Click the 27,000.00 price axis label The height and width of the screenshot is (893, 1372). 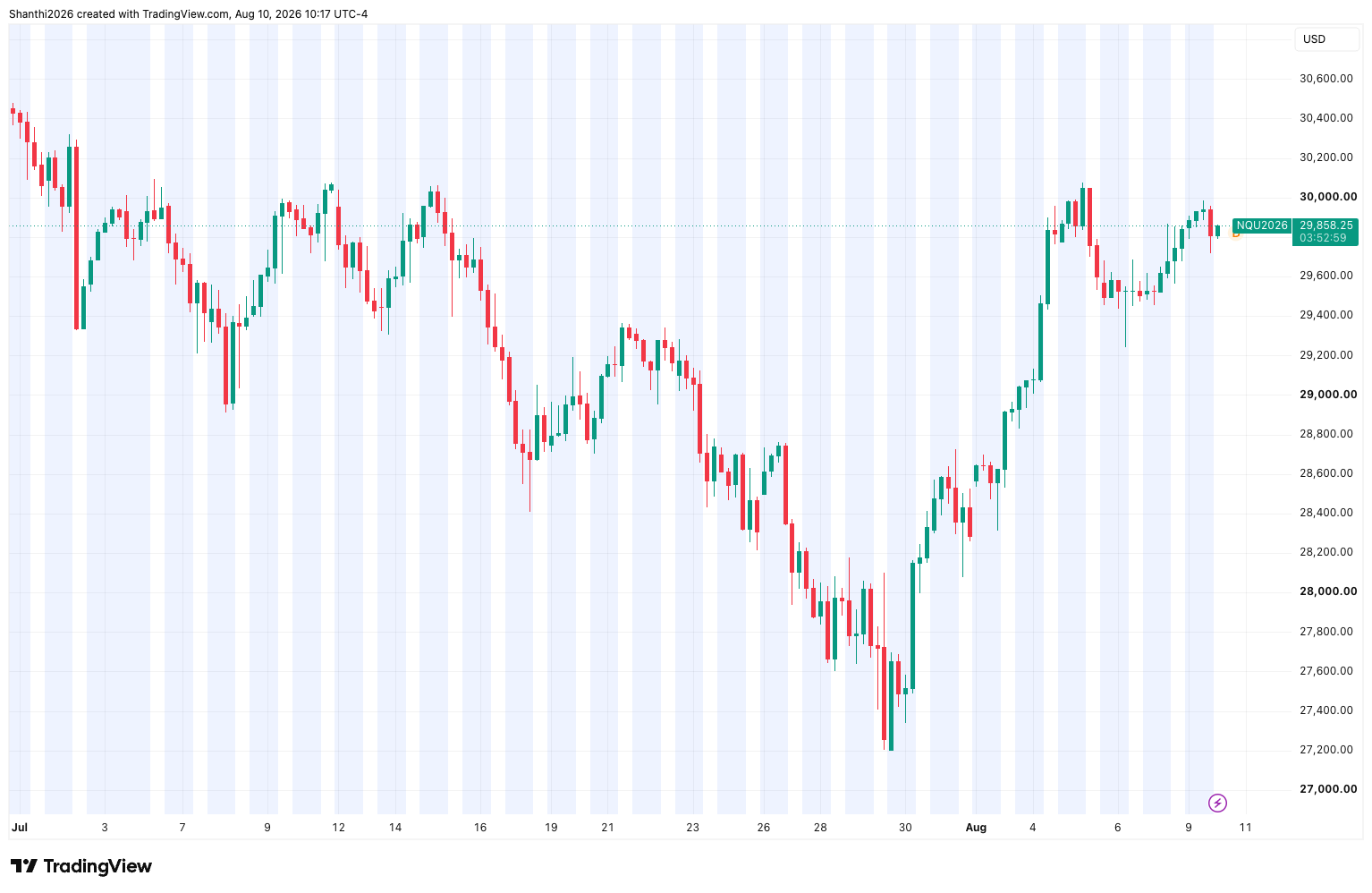pos(1326,789)
